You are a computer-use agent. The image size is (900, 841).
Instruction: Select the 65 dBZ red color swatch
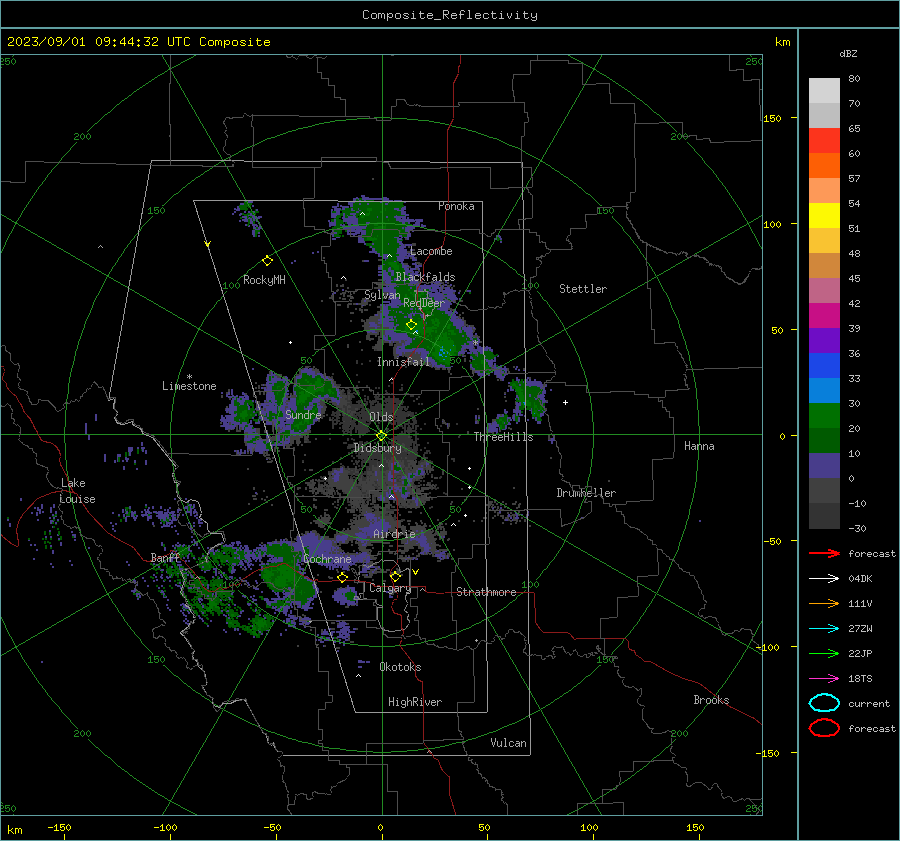coord(824,141)
